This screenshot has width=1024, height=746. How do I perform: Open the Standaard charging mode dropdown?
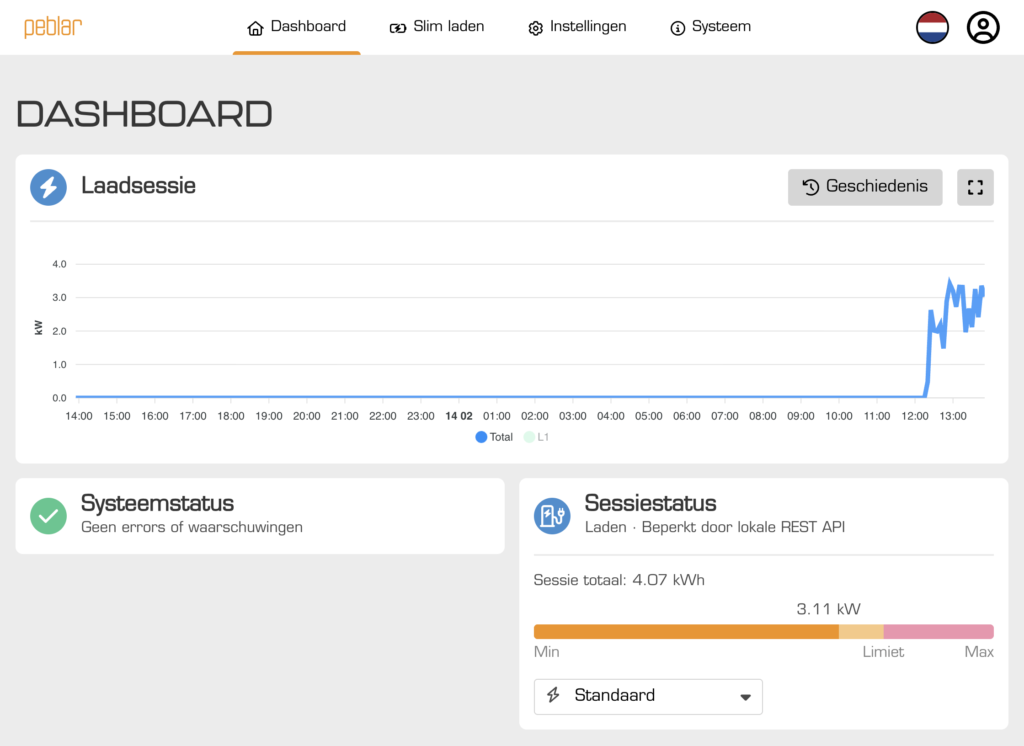click(x=648, y=696)
